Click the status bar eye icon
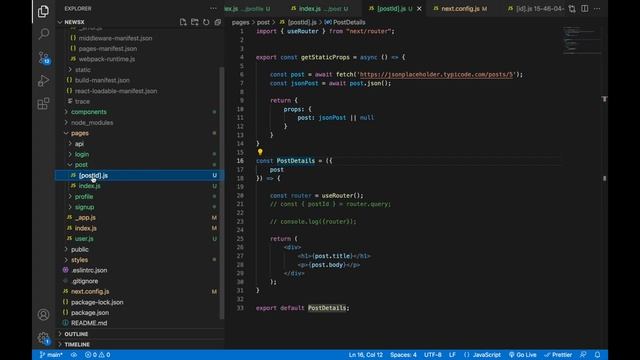 coord(73,355)
